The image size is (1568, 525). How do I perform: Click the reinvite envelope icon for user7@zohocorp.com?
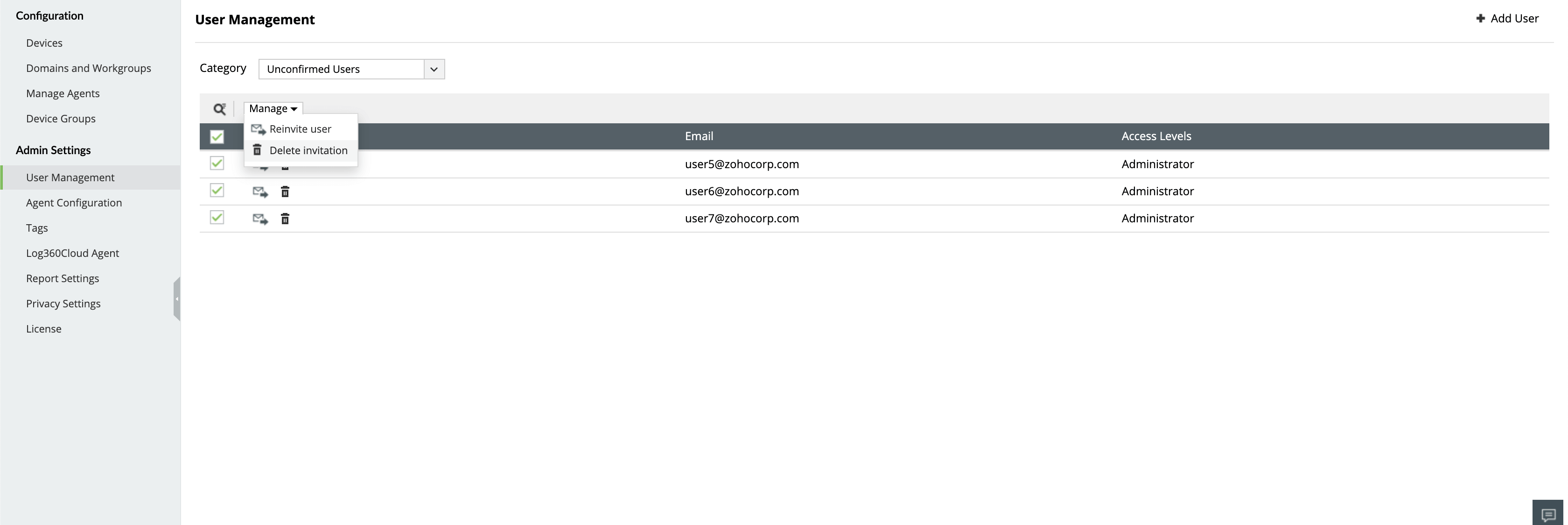(x=260, y=218)
